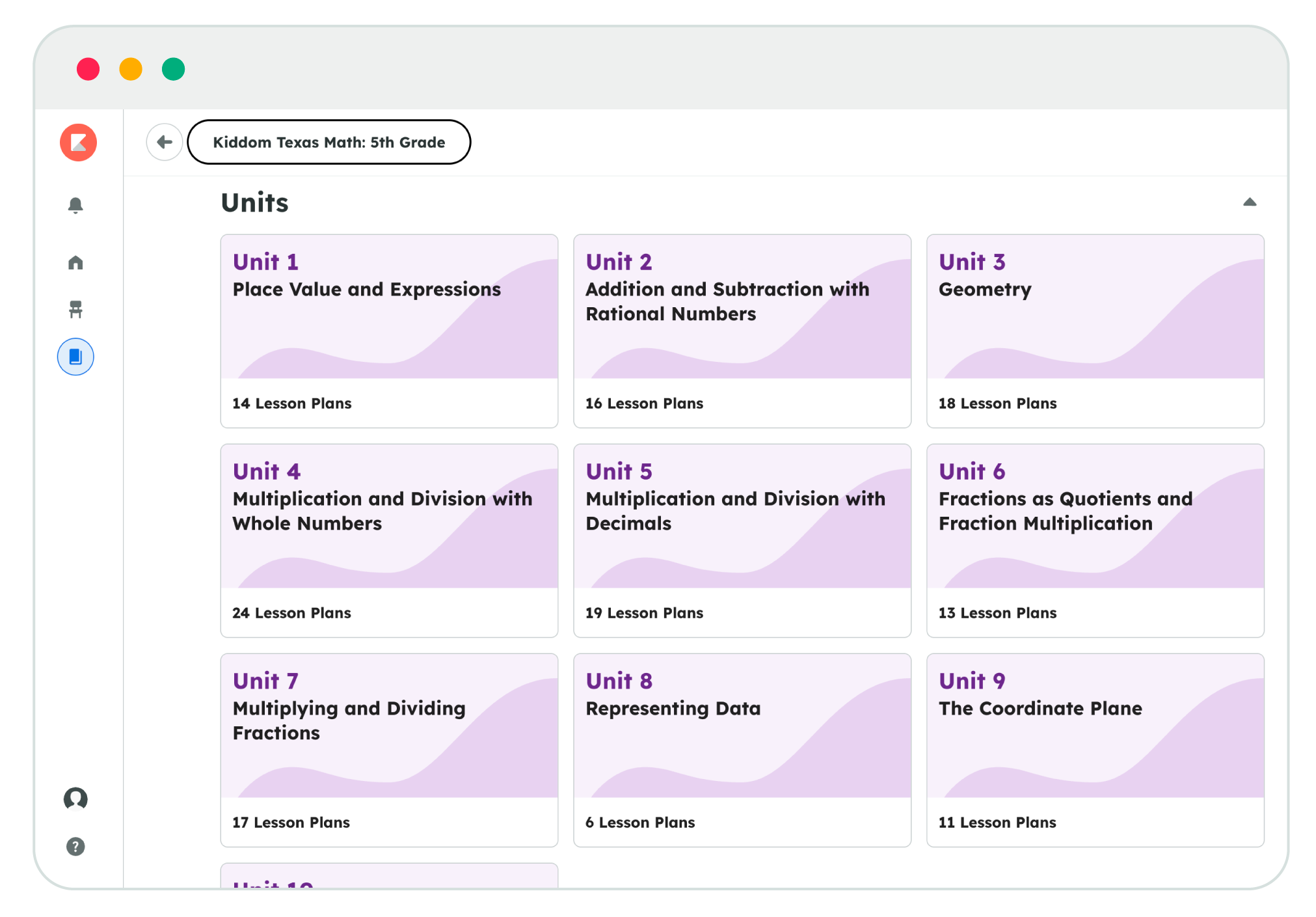The image size is (1316, 917).
Task: Go to home icon in sidebar
Action: tap(75, 262)
